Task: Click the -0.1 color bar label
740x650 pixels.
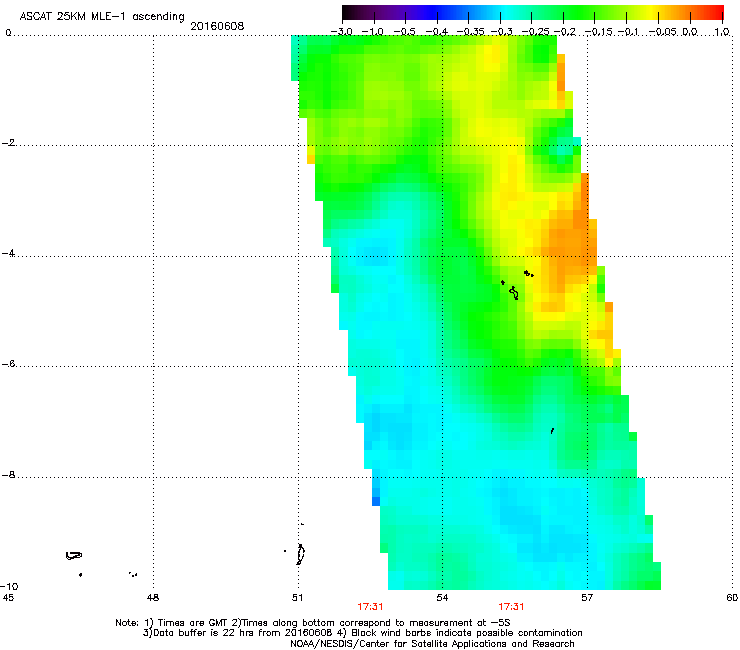Action: (x=628, y=32)
